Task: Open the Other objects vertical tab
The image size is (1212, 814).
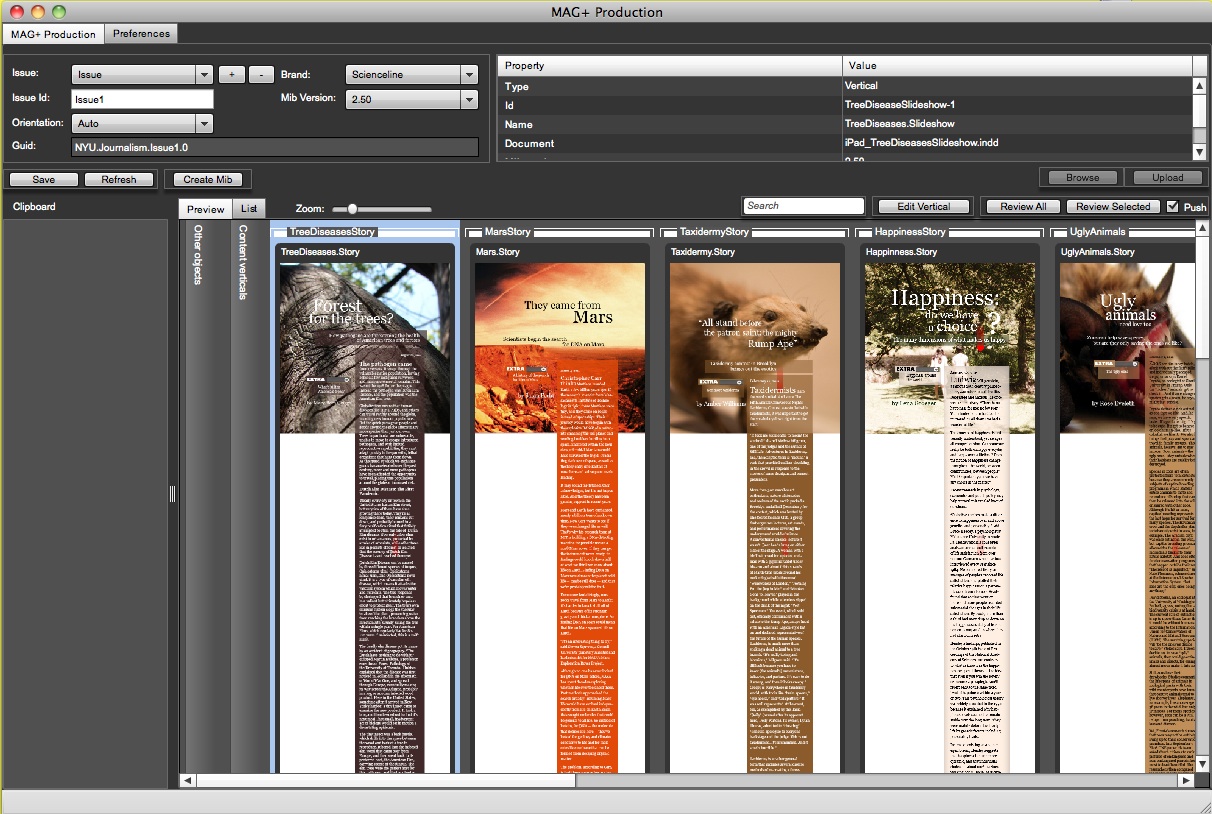Action: pos(198,254)
